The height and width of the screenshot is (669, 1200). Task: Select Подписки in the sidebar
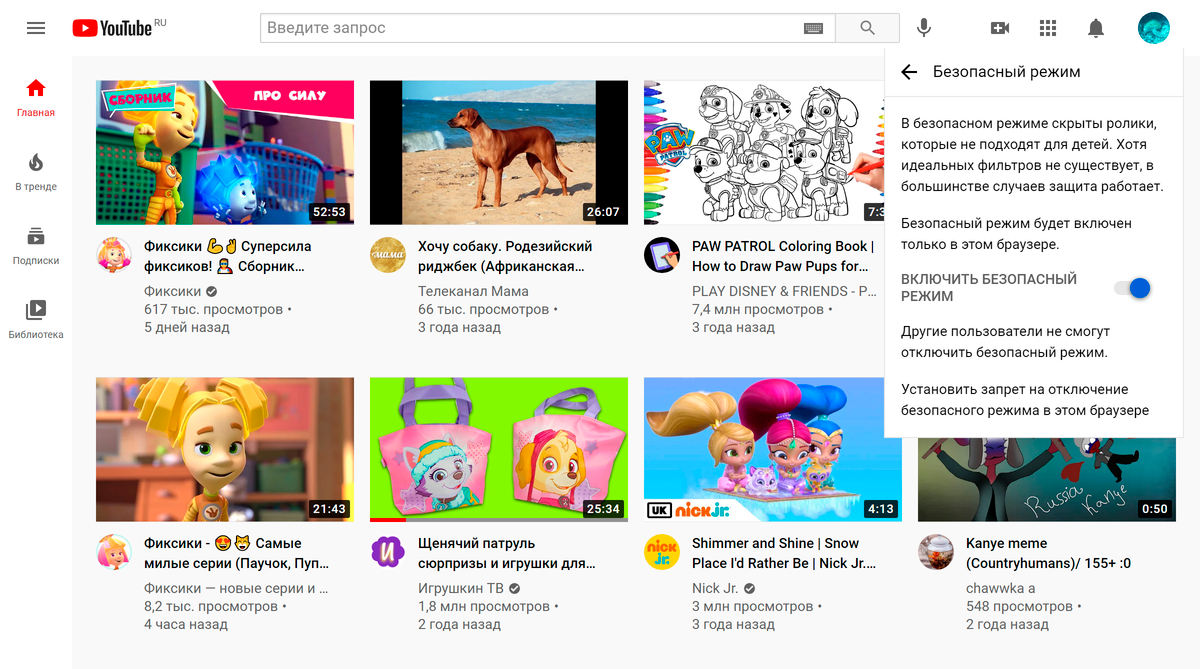coord(36,246)
